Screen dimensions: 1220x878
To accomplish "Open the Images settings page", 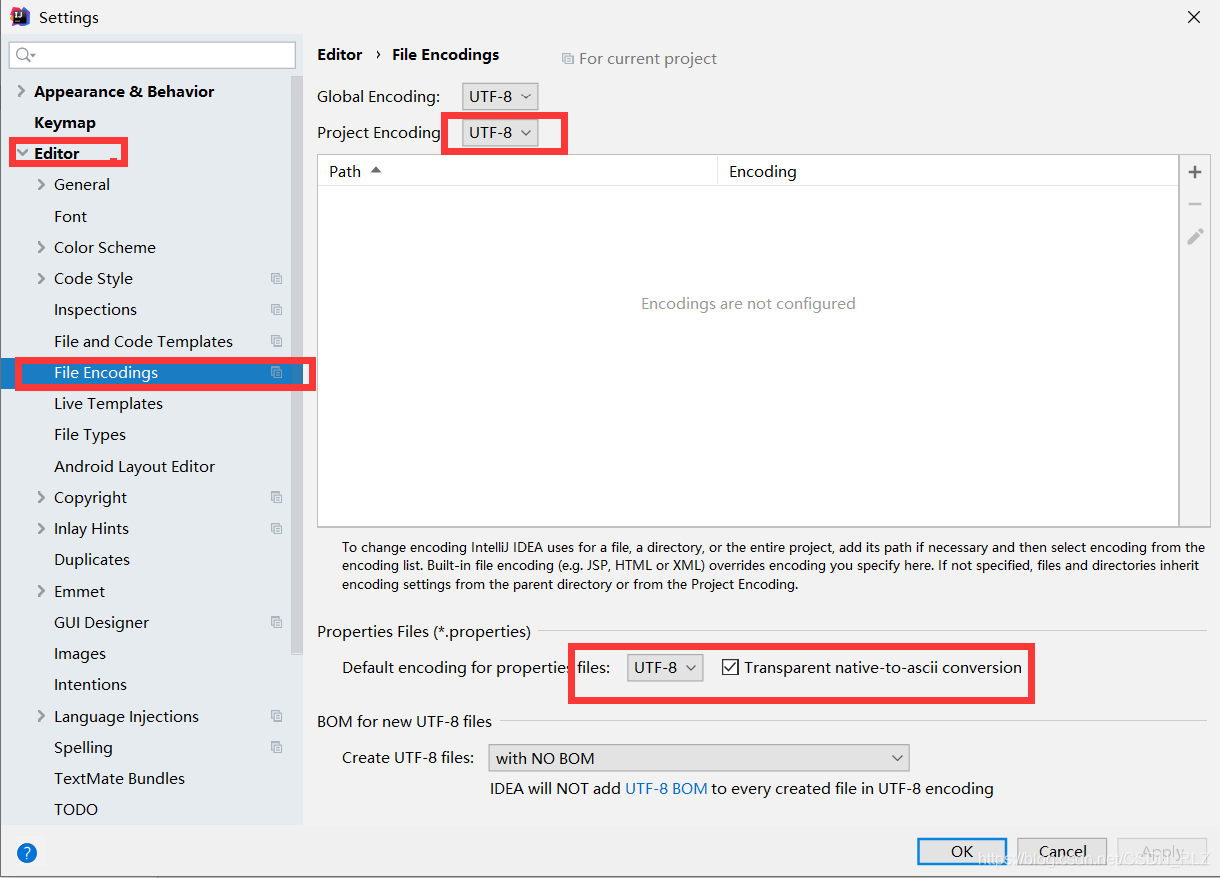I will [x=80, y=653].
